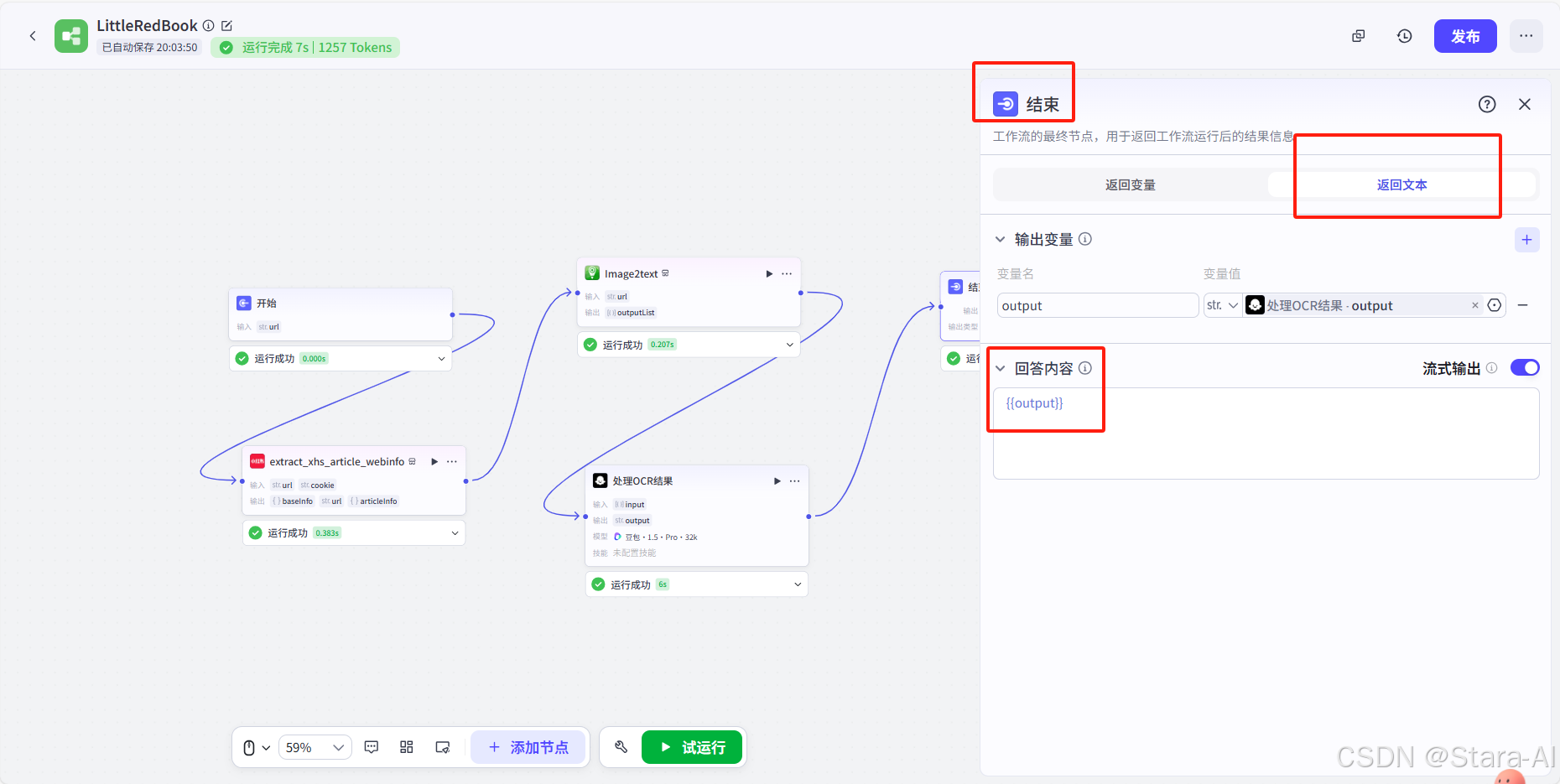Open 处理OCR结果 node more menu
This screenshot has width=1560, height=784.
click(795, 480)
